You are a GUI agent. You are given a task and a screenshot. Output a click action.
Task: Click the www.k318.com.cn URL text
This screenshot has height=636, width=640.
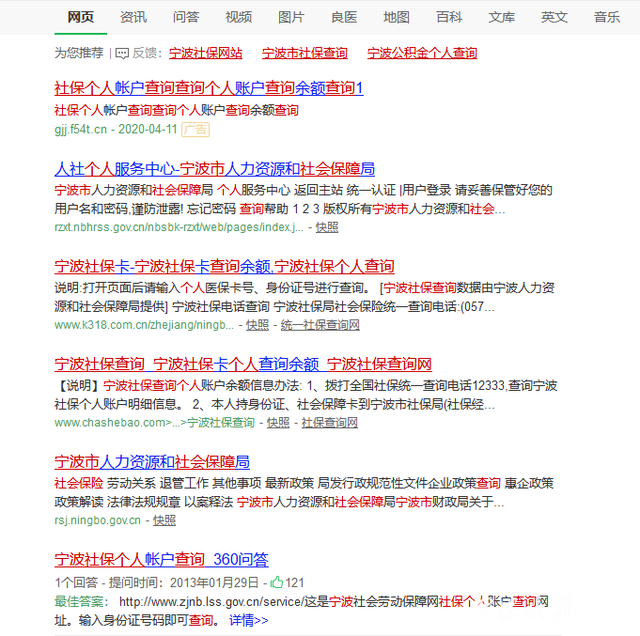click(x=144, y=325)
